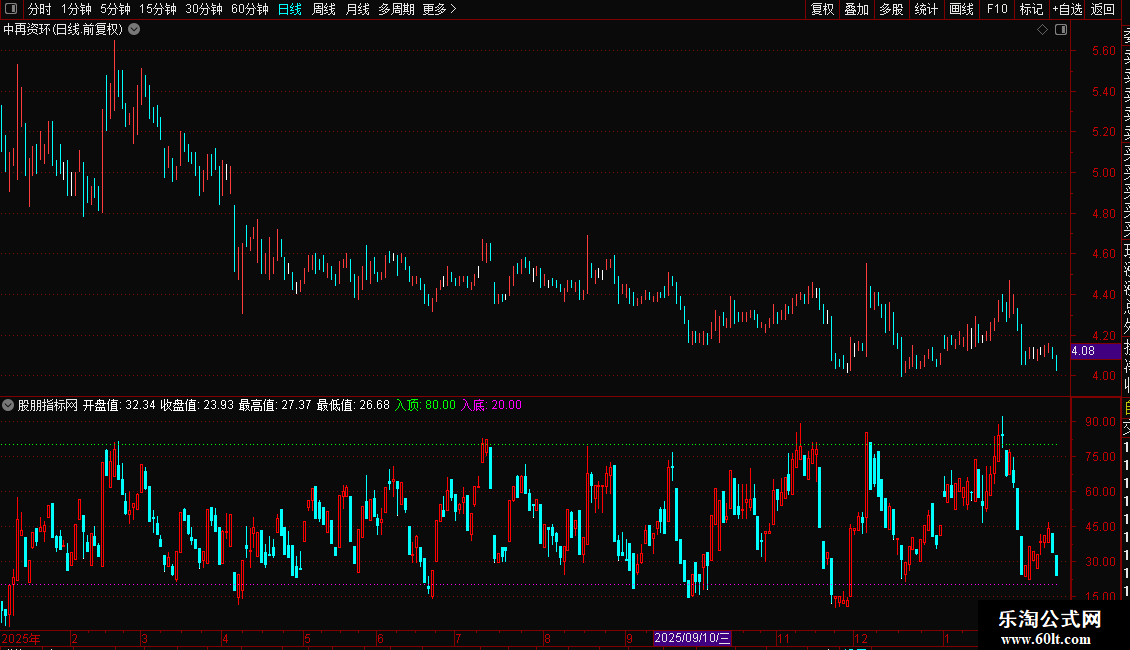Click the 最低值: 26.68 readout

click(x=353, y=405)
